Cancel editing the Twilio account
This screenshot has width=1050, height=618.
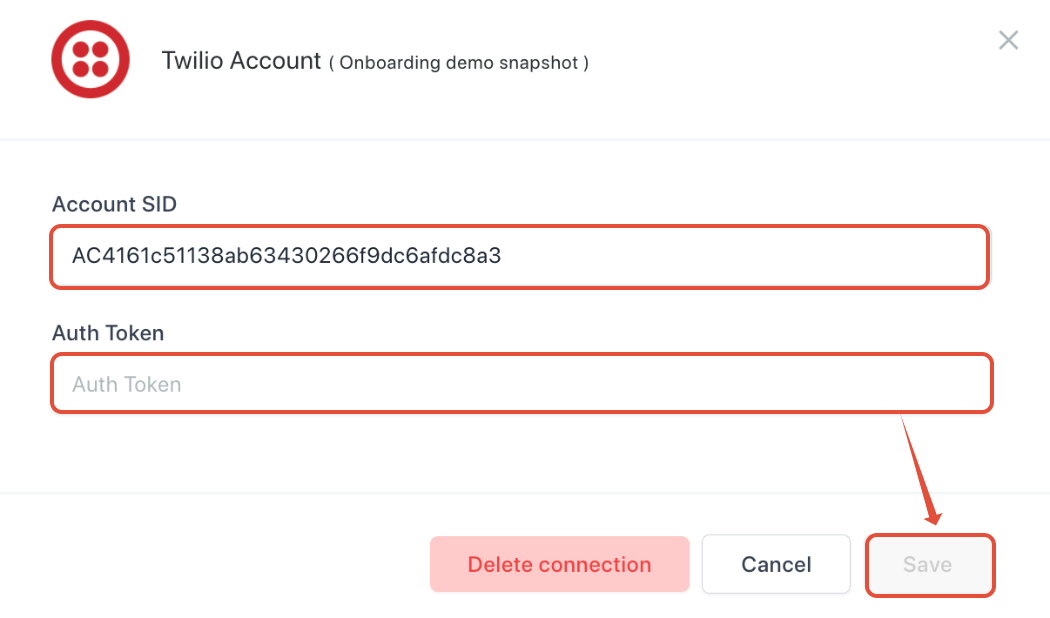pyautogui.click(x=776, y=565)
